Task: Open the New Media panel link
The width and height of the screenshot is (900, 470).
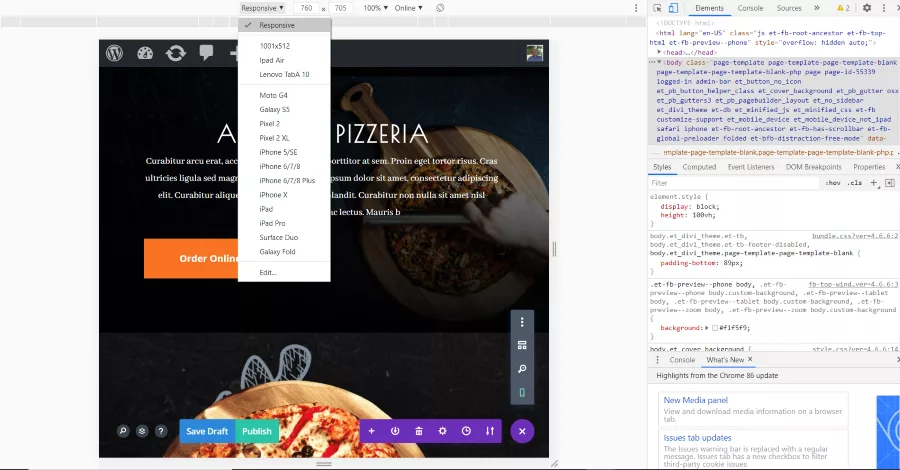Action: pyautogui.click(x=696, y=400)
